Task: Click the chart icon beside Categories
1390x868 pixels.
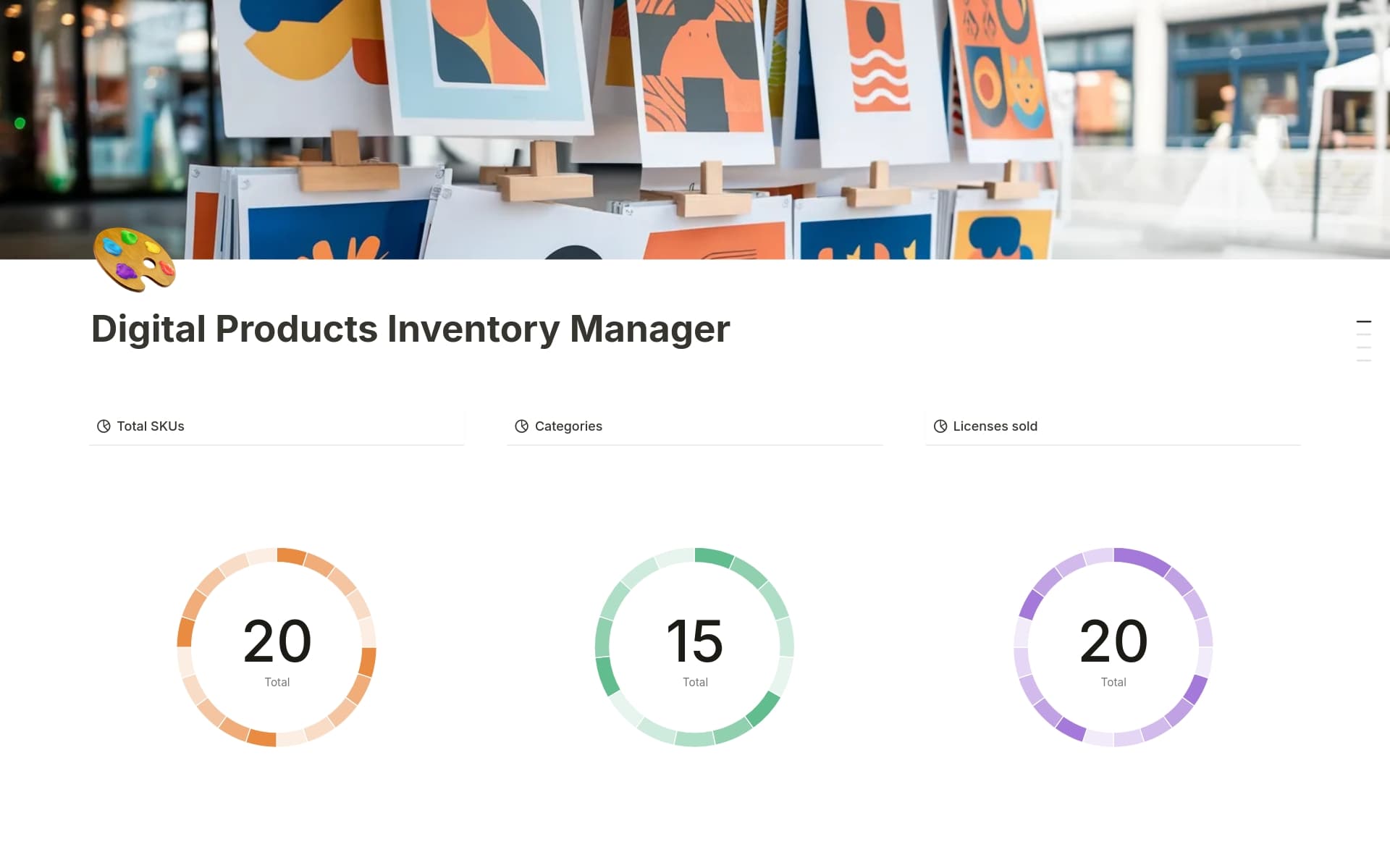Action: click(x=521, y=426)
